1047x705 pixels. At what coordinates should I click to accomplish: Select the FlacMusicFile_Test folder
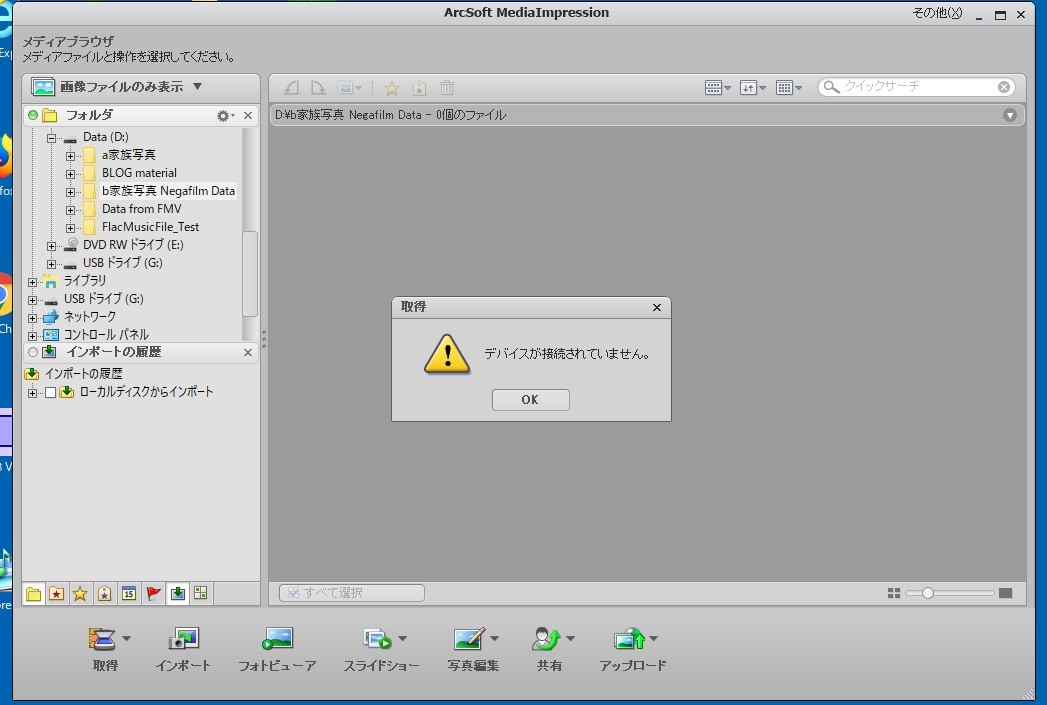pos(150,227)
